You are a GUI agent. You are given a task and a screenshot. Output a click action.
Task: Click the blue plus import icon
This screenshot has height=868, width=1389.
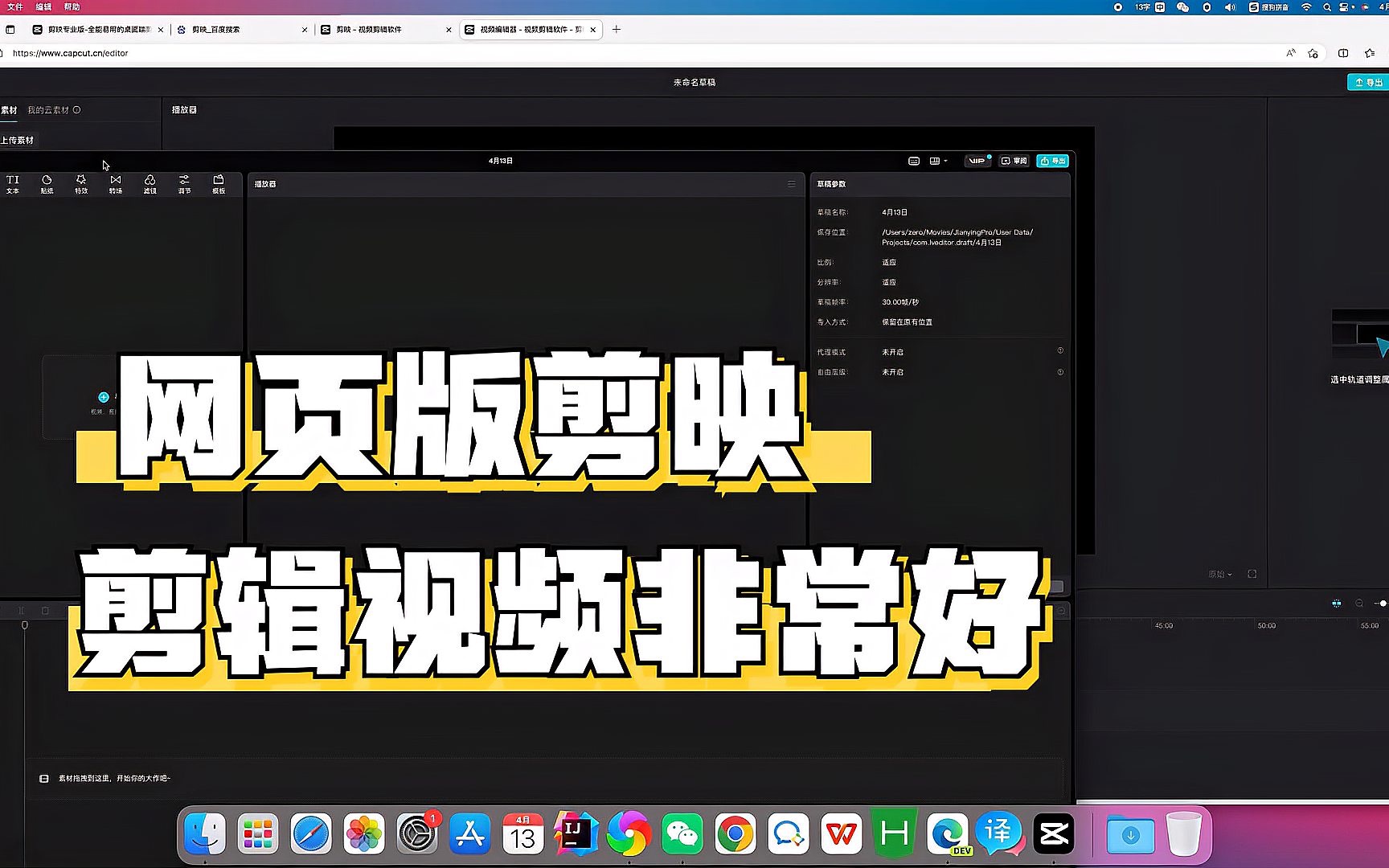coord(104,397)
